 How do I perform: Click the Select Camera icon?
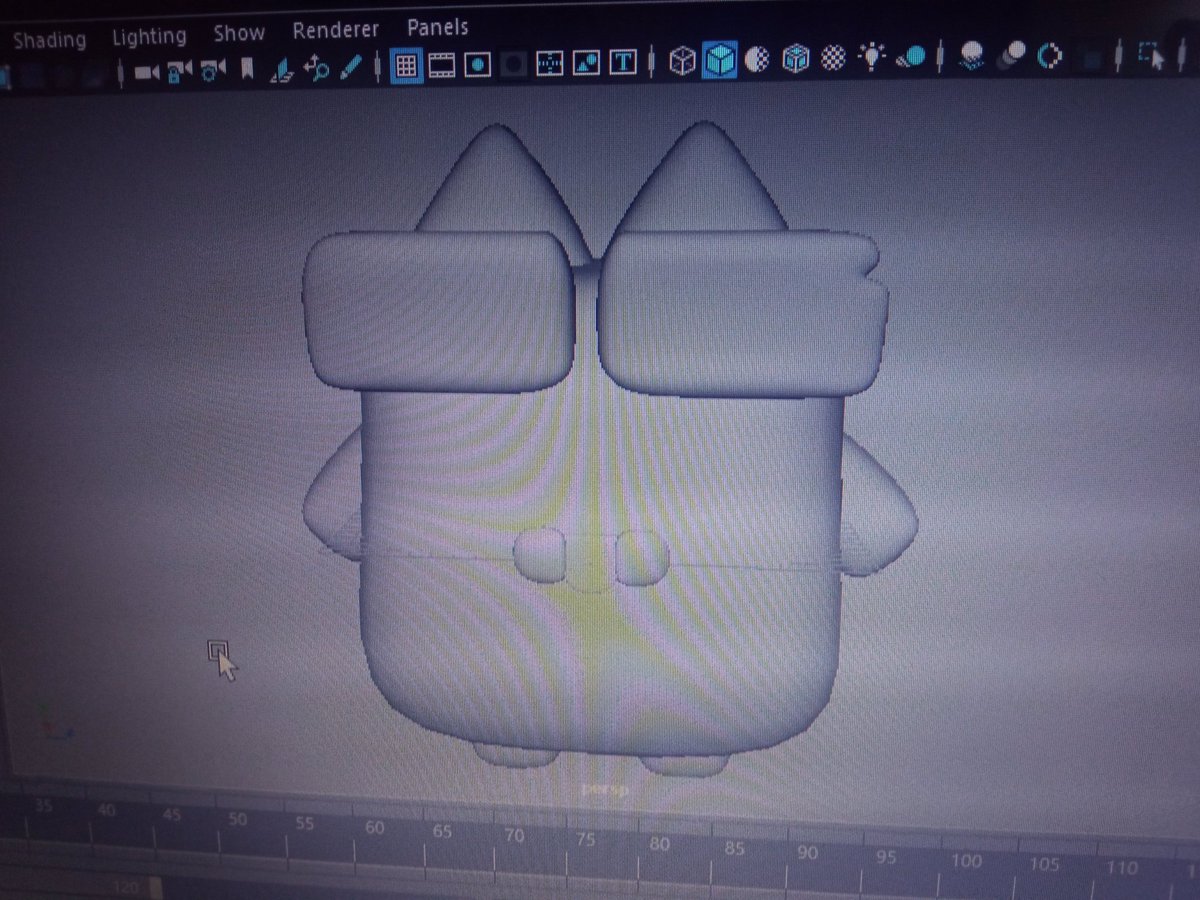tap(147, 72)
